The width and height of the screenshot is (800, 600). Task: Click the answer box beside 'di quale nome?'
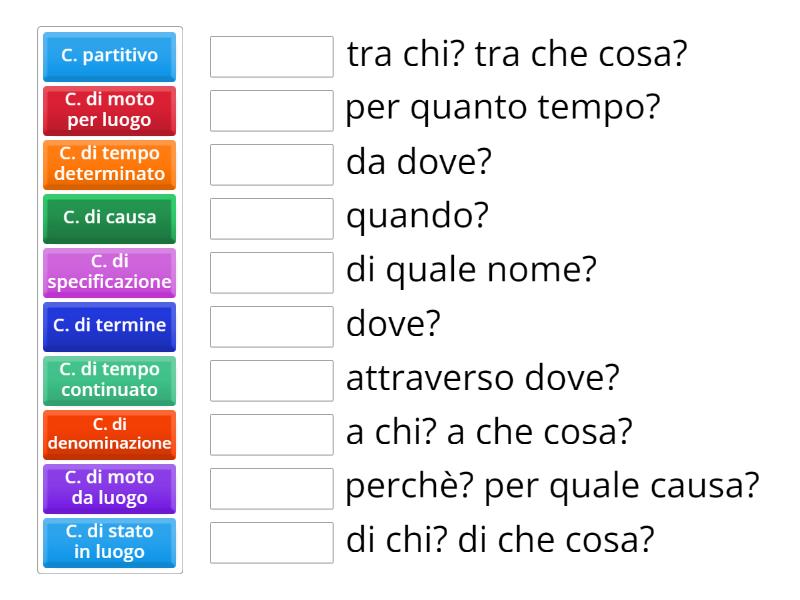pos(271,269)
